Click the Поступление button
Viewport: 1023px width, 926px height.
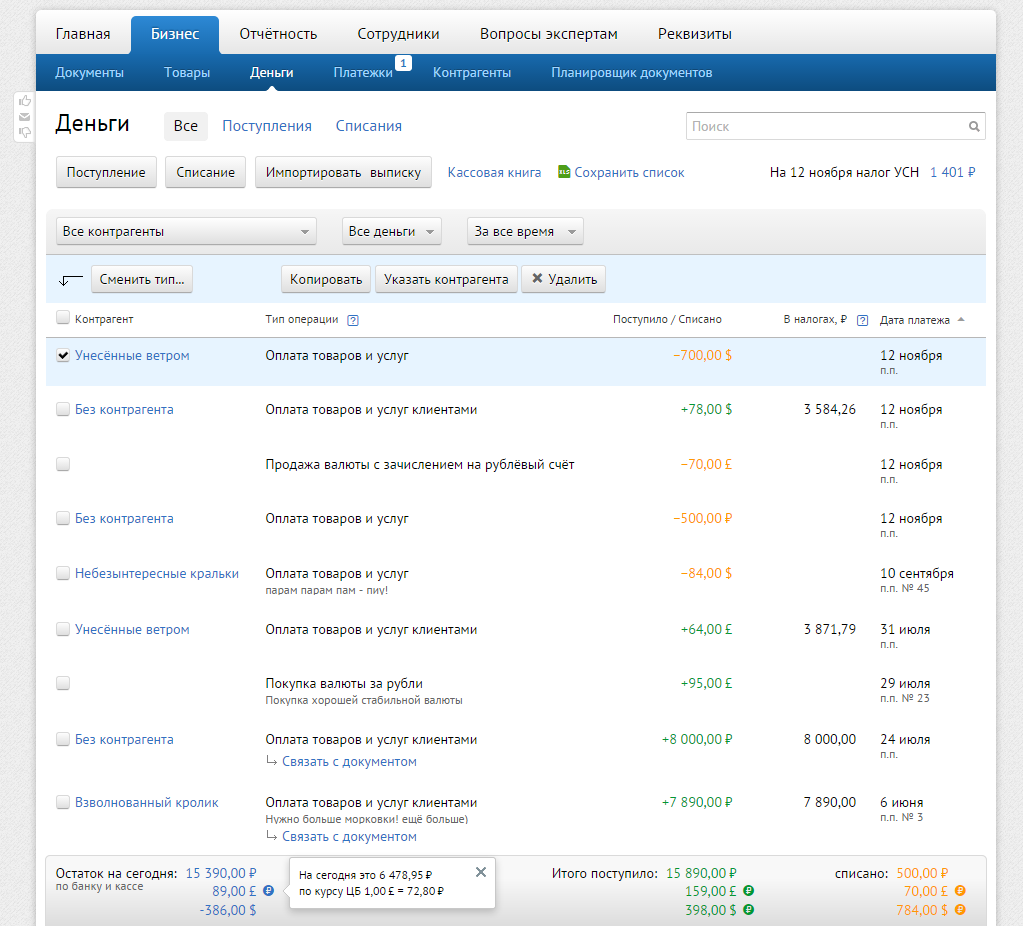(106, 172)
